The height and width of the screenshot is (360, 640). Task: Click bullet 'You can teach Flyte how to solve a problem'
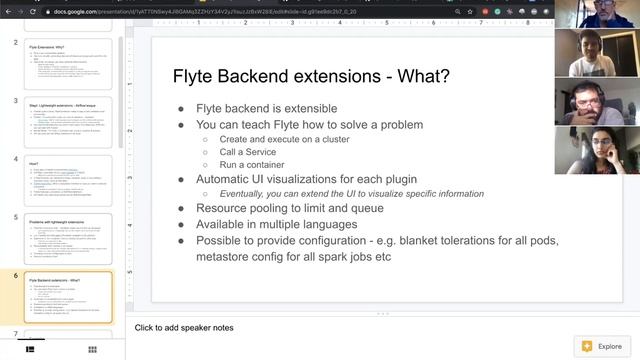309,124
